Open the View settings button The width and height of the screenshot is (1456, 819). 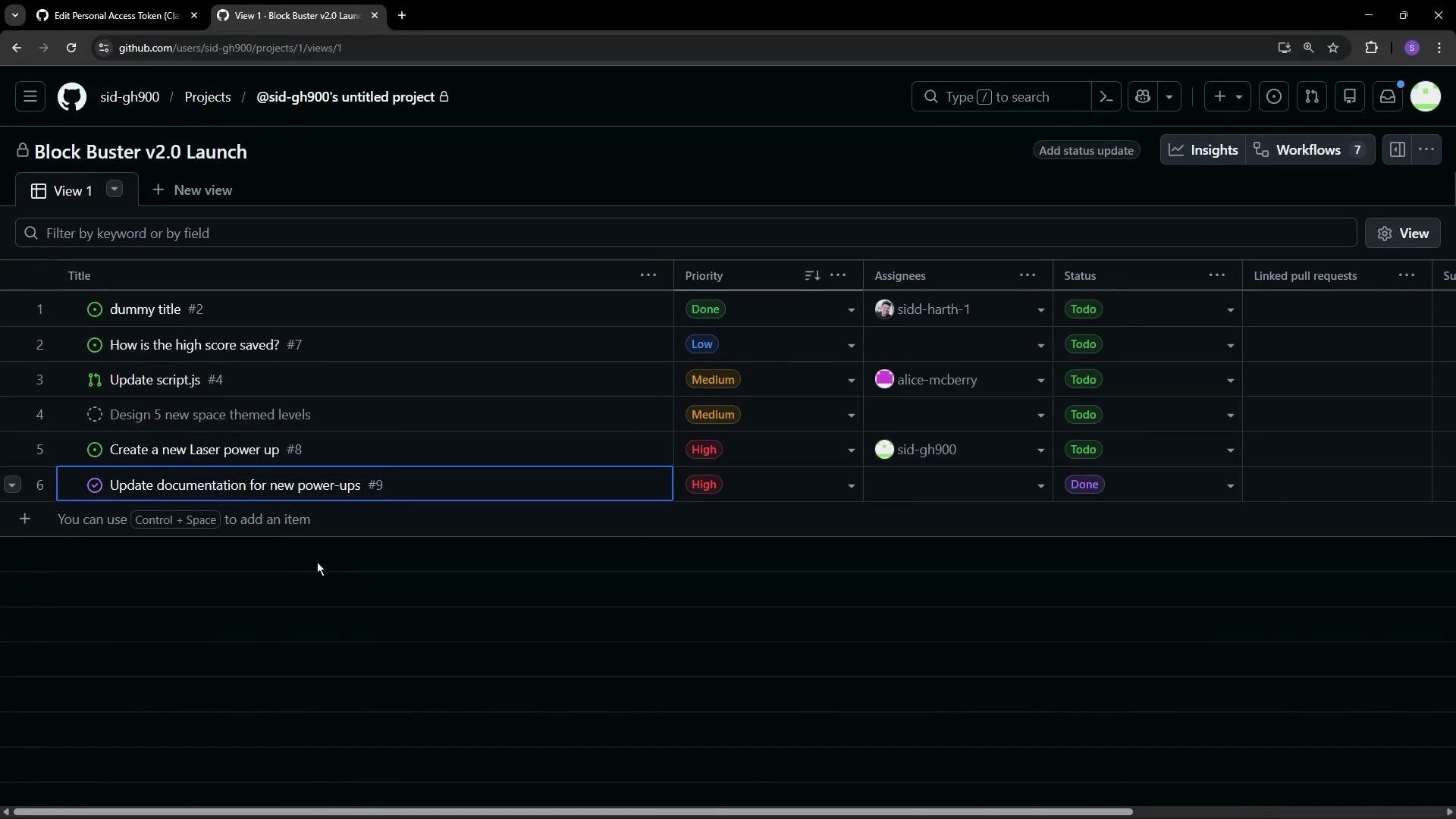(1403, 234)
